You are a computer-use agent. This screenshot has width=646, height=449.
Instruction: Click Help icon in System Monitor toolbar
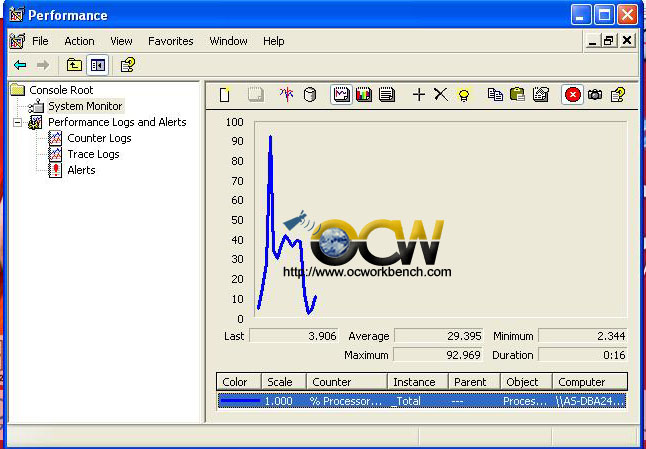pyautogui.click(x=618, y=95)
